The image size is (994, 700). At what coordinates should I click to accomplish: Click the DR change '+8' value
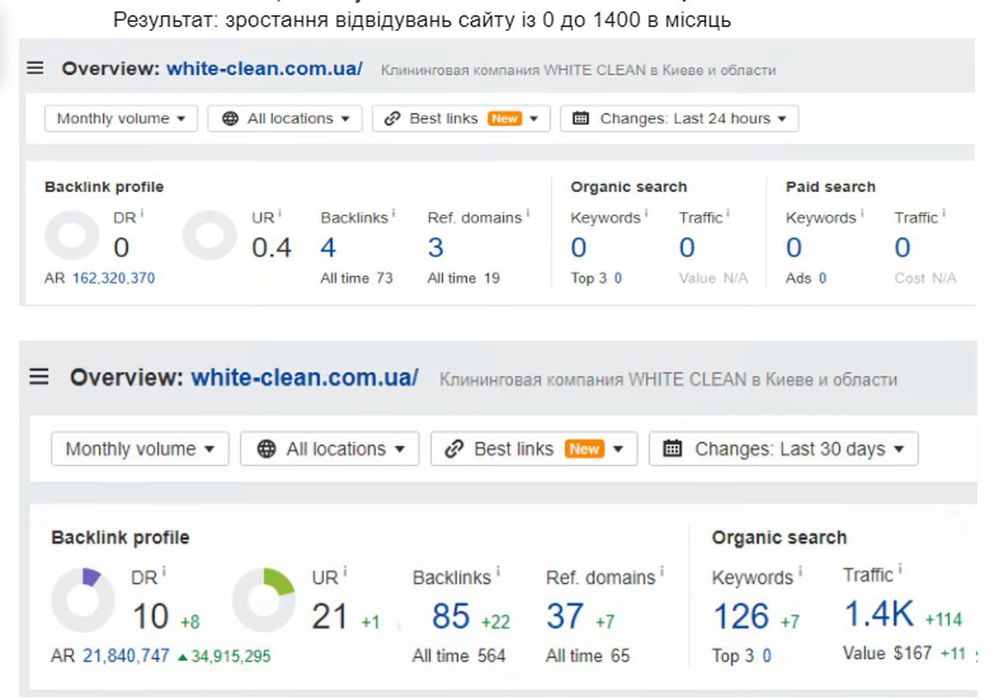[x=190, y=622]
